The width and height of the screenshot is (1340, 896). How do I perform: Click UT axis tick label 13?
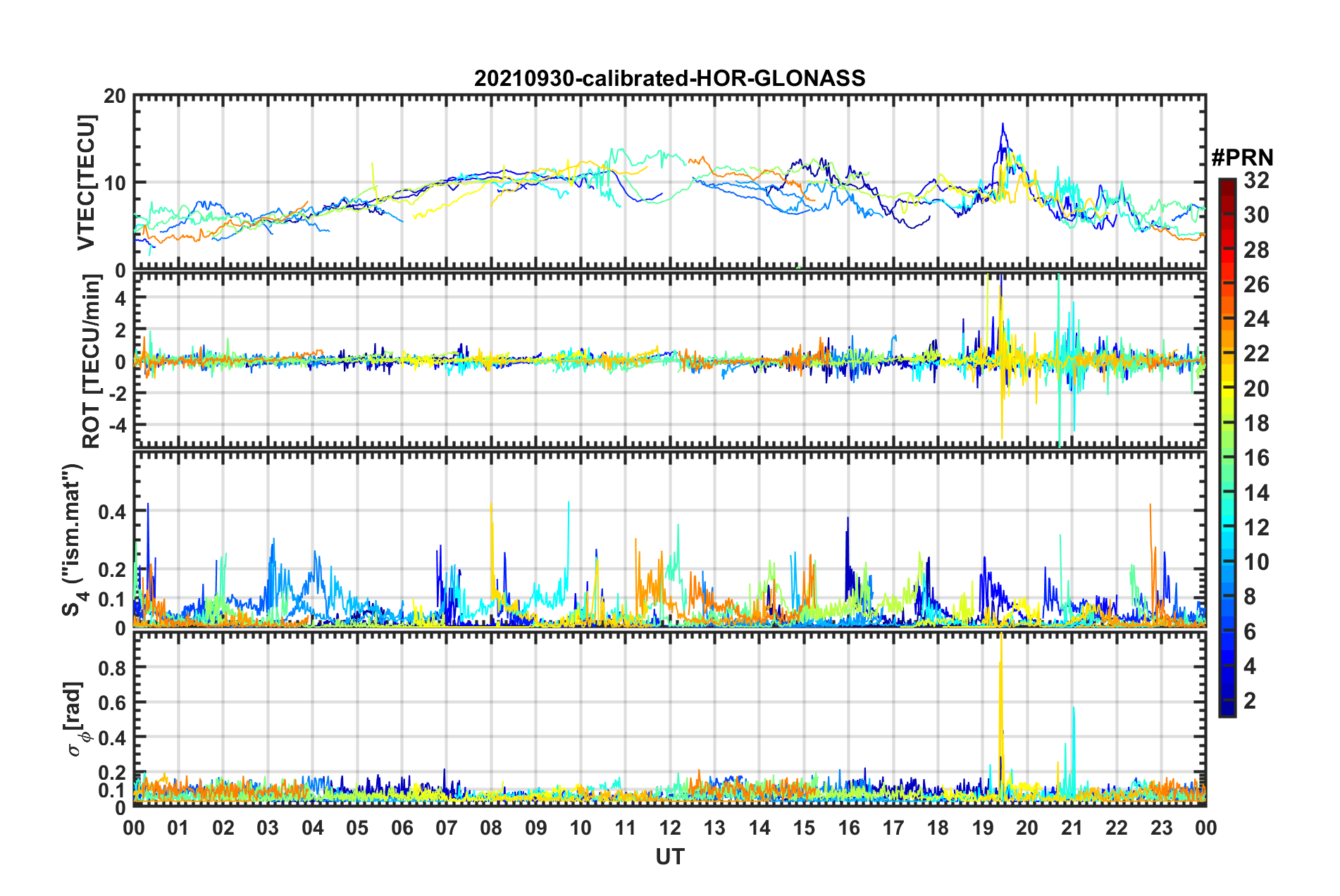coord(714,828)
